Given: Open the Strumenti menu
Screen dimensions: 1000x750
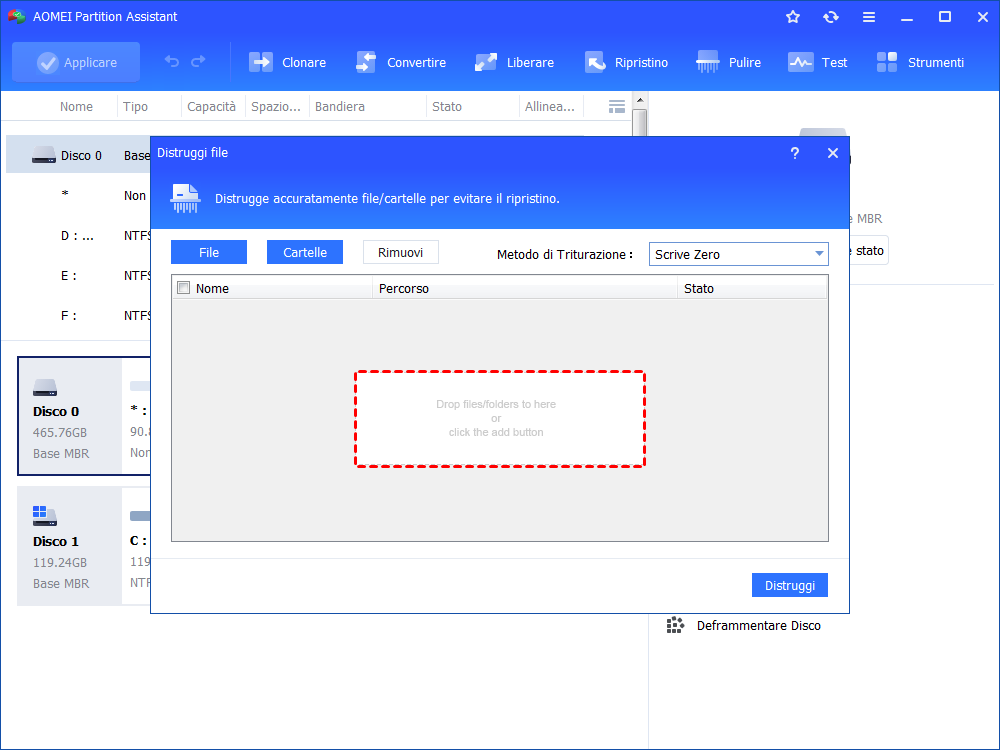Looking at the screenshot, I should [x=920, y=62].
